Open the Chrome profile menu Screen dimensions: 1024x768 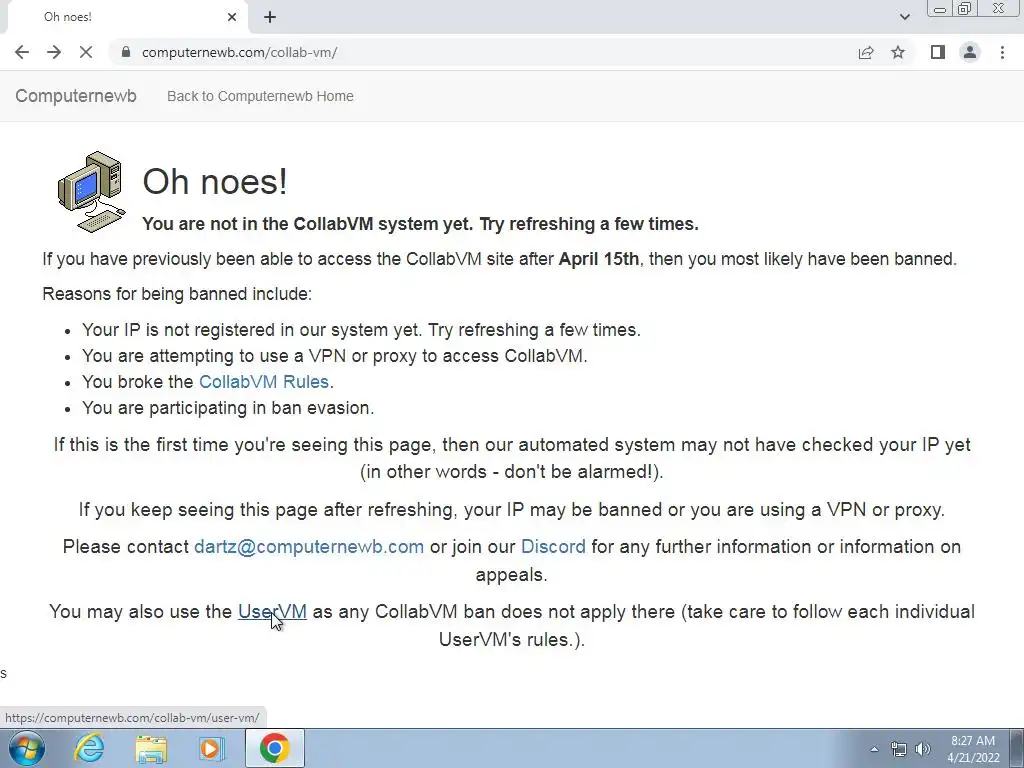point(970,52)
